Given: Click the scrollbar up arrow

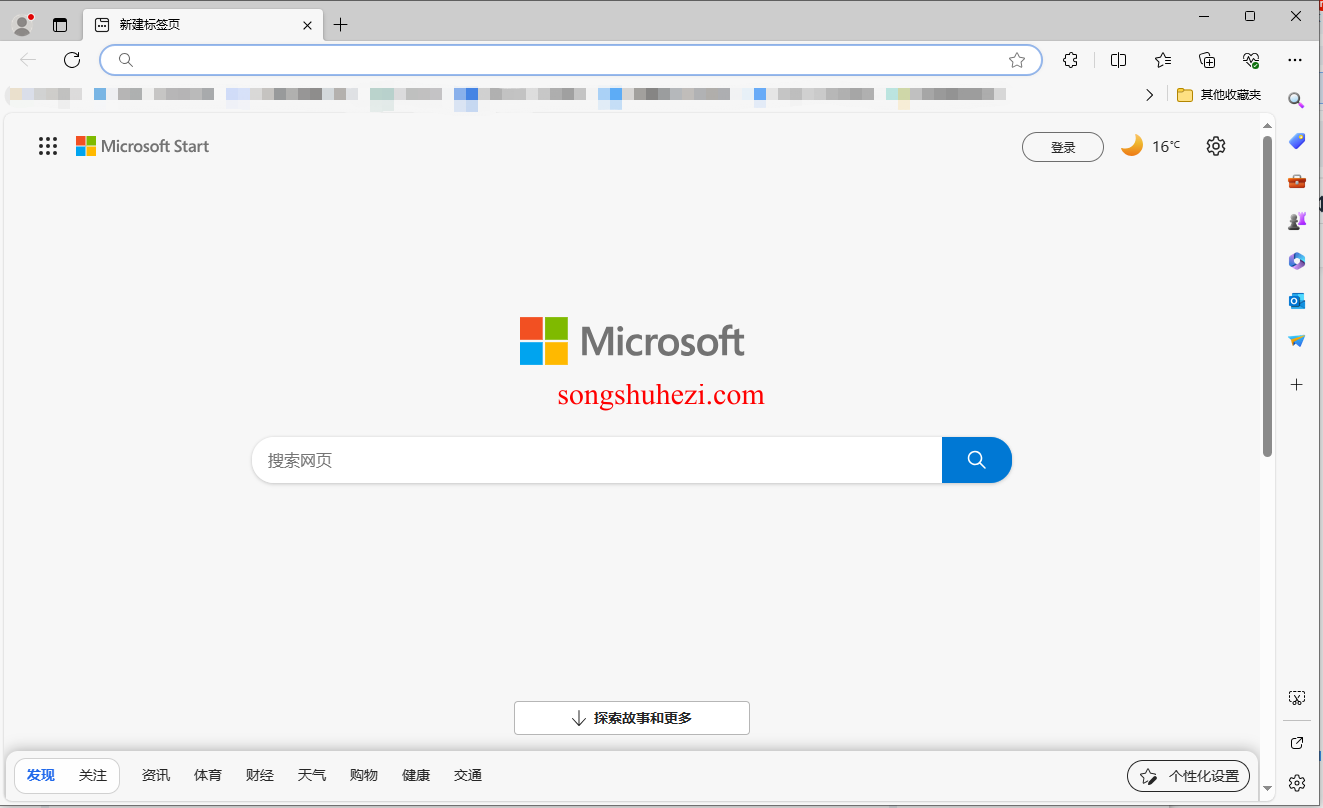Looking at the screenshot, I should pyautogui.click(x=1268, y=126).
